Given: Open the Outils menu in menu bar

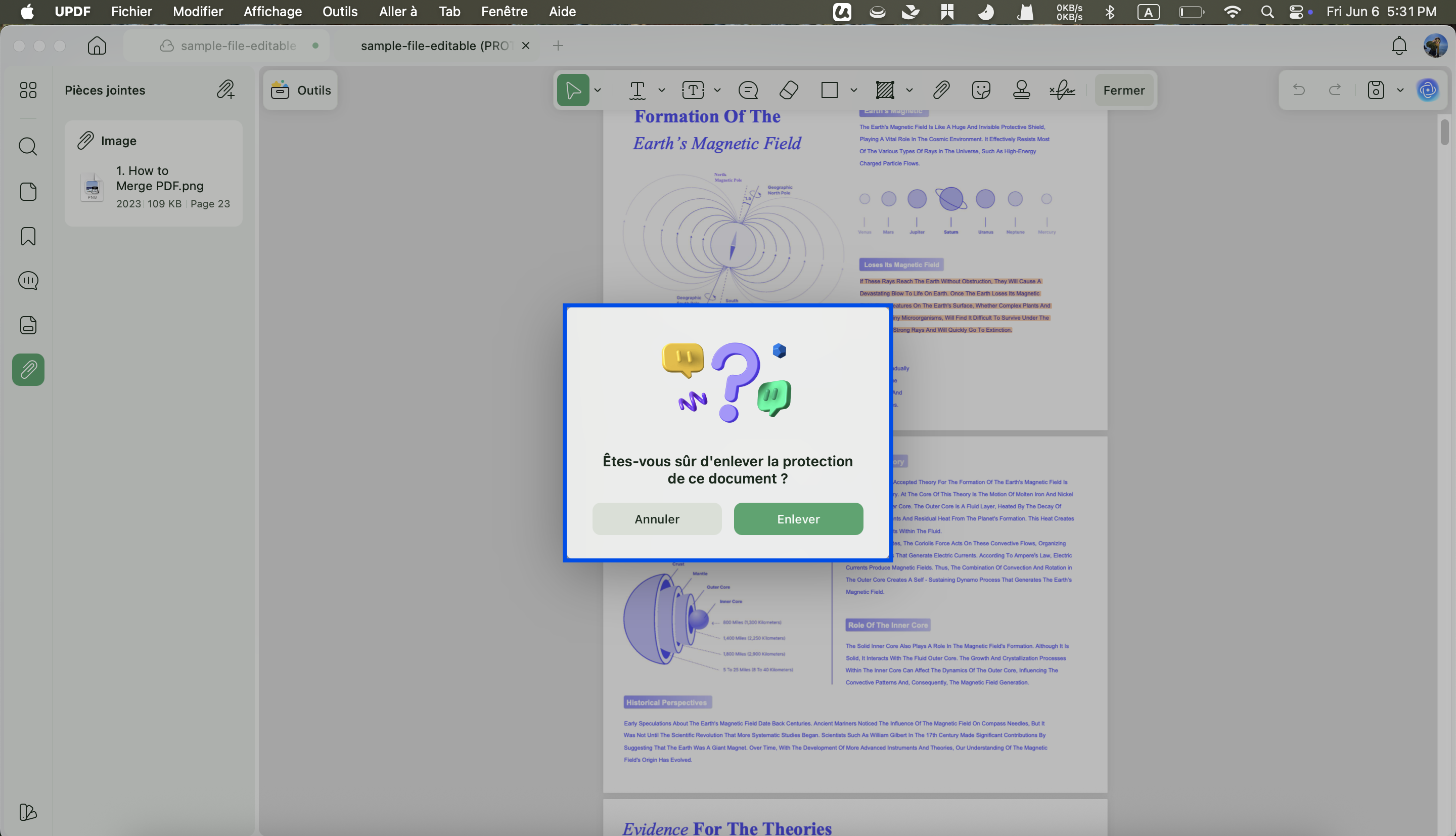Looking at the screenshot, I should click(340, 12).
